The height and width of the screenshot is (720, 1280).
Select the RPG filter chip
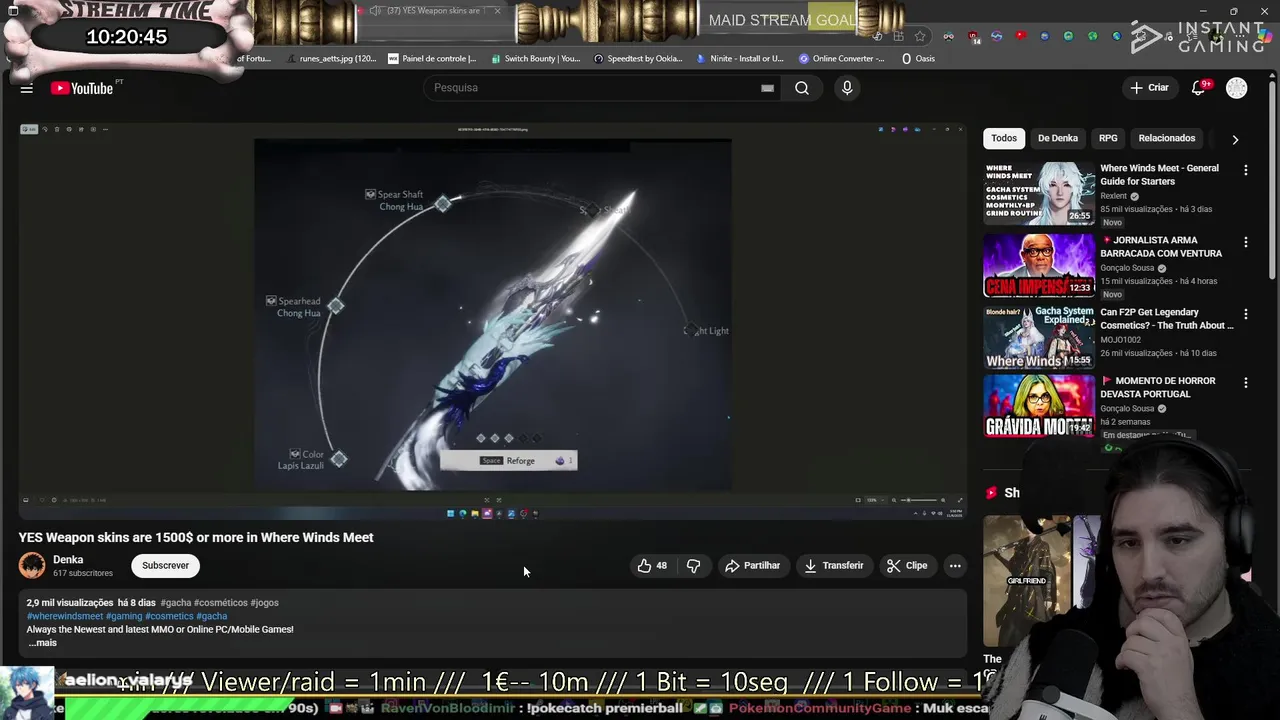[1108, 138]
